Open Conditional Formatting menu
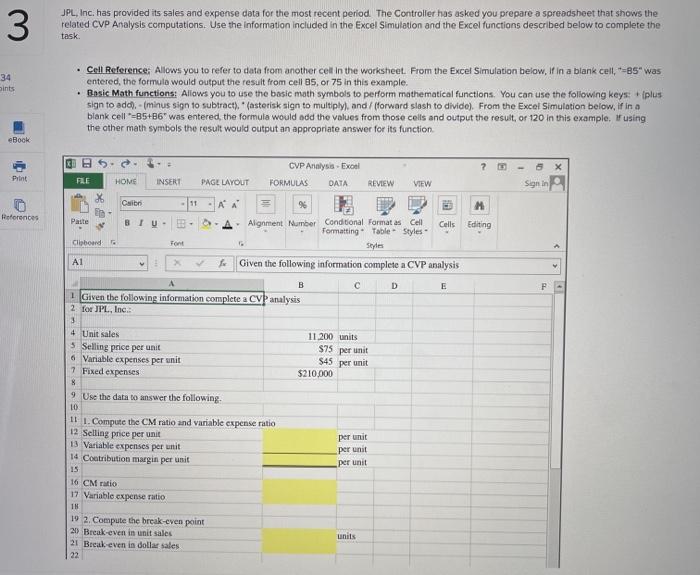The image size is (700, 575). [x=343, y=215]
